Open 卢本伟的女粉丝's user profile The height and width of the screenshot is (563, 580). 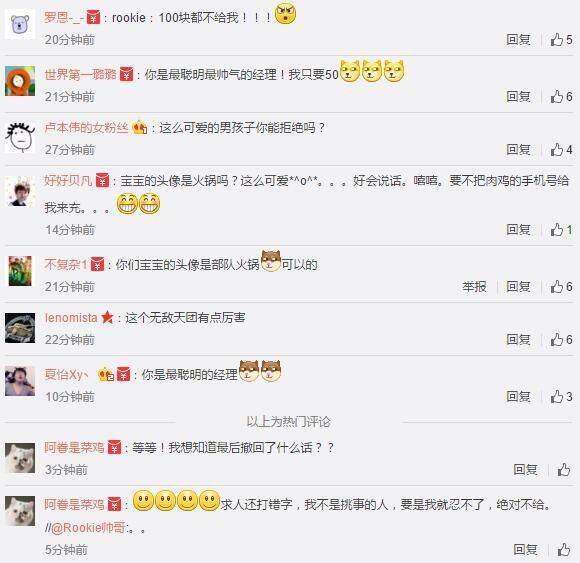pyautogui.click(x=86, y=128)
